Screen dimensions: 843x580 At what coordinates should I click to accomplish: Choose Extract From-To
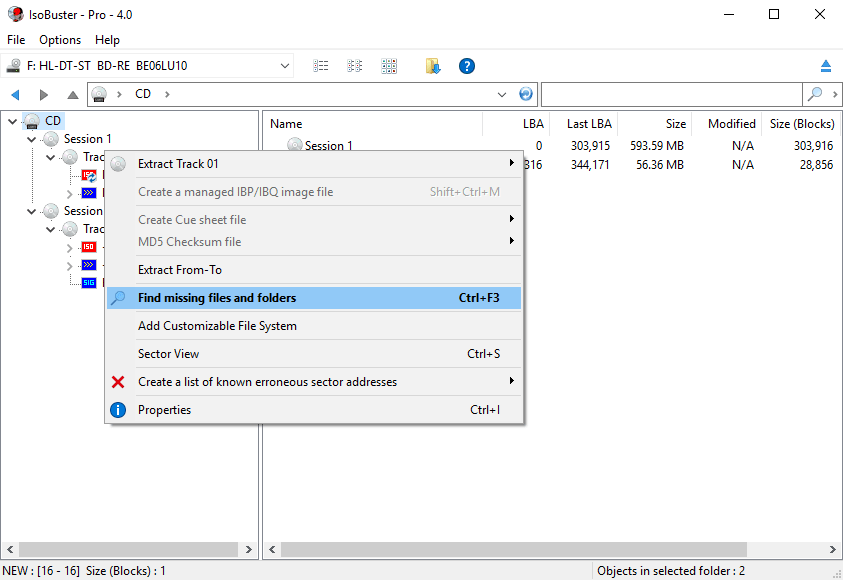tap(314, 270)
